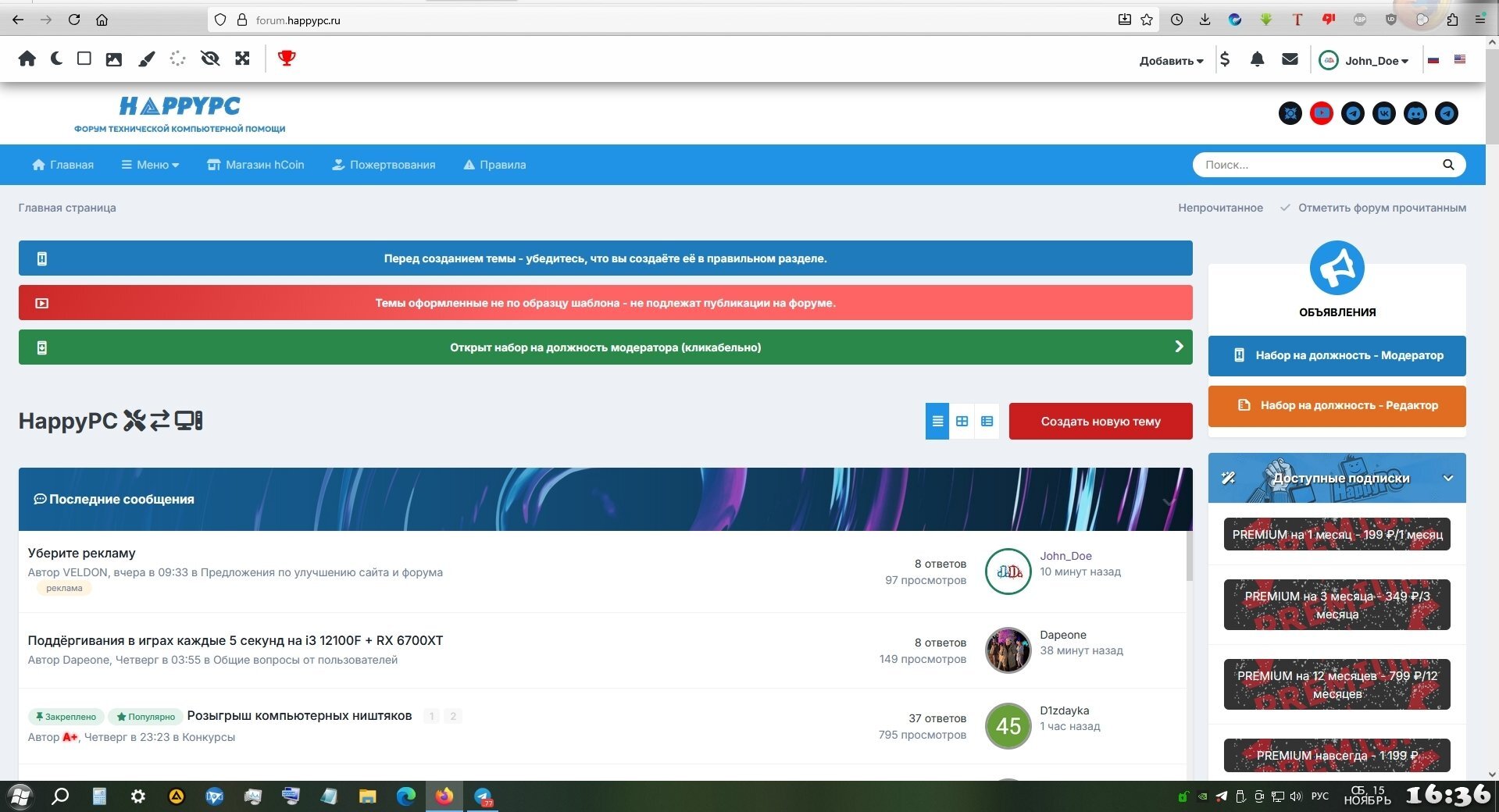
Task: Collapse the Доступные подписки panel
Action: 1447,478
